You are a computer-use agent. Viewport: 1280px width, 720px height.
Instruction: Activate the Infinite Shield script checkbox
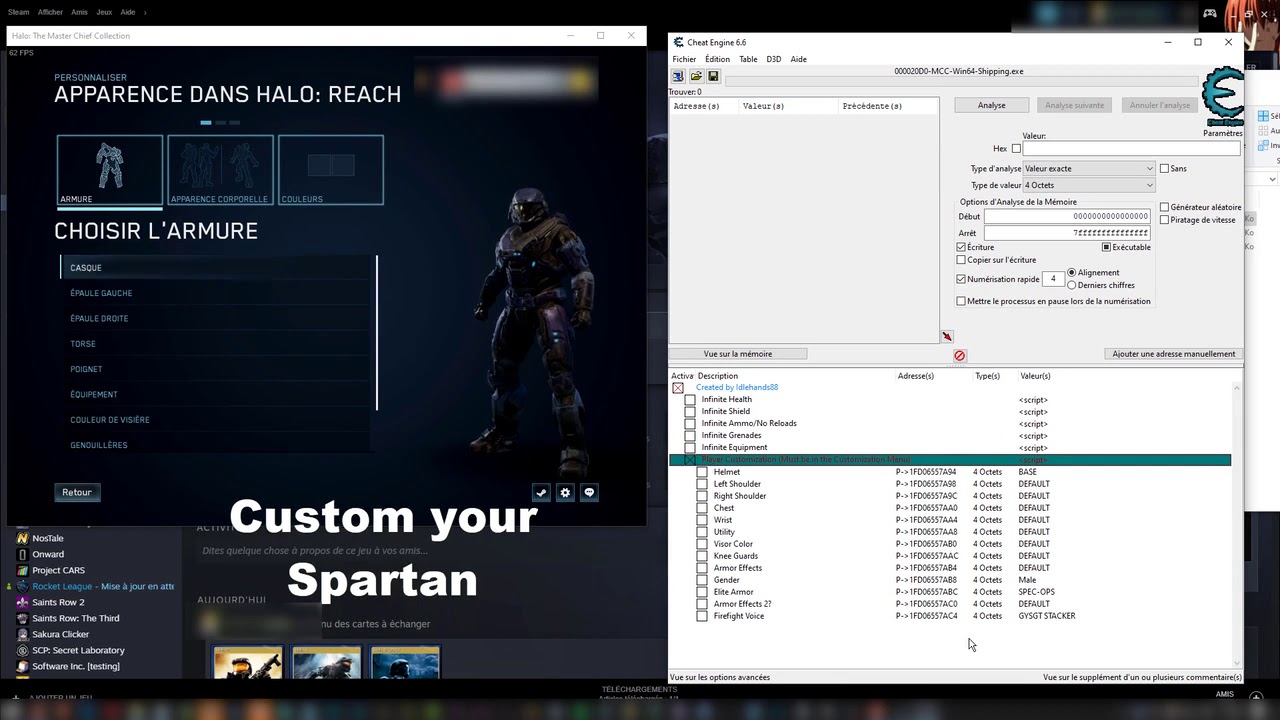coord(690,412)
